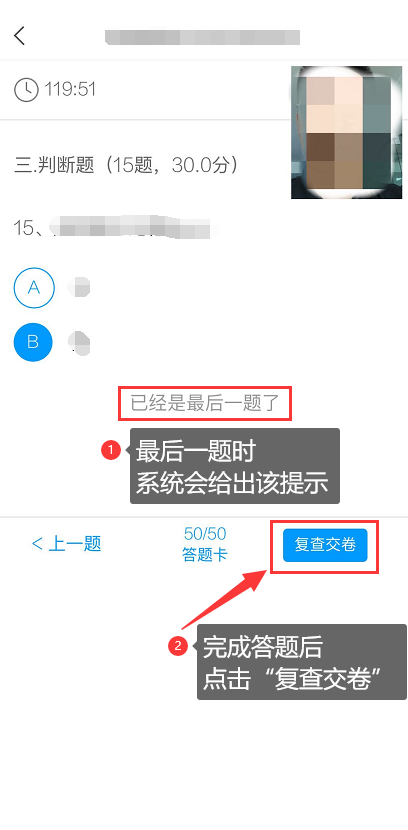Click question 15 text
The width and height of the screenshot is (408, 830).
point(116,229)
